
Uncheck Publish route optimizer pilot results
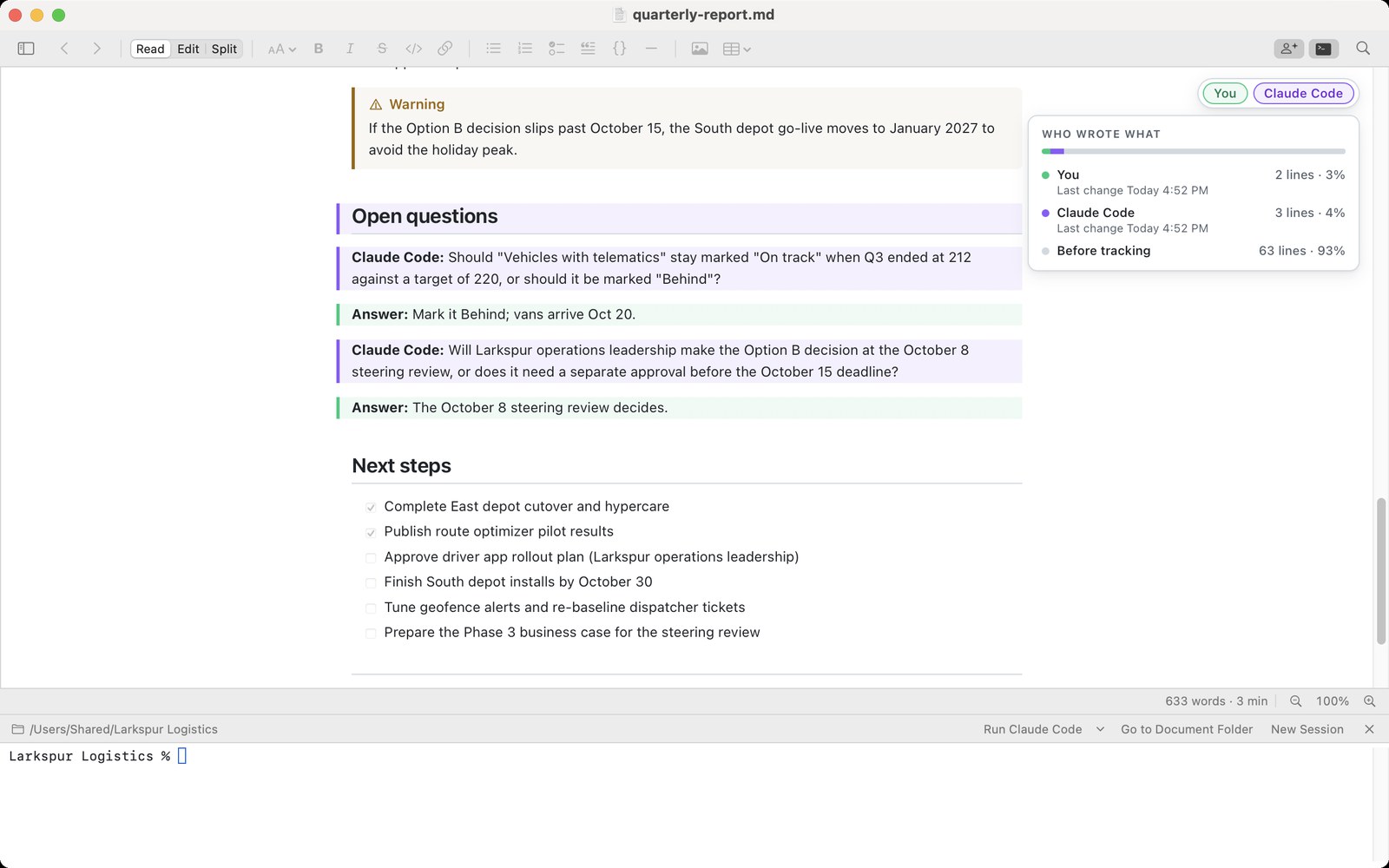coord(371,532)
